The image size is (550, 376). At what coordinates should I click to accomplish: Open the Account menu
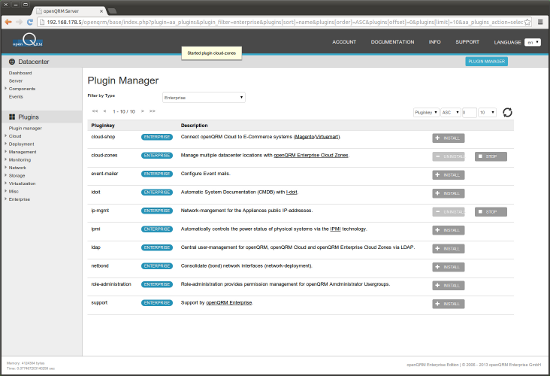pyautogui.click(x=344, y=42)
